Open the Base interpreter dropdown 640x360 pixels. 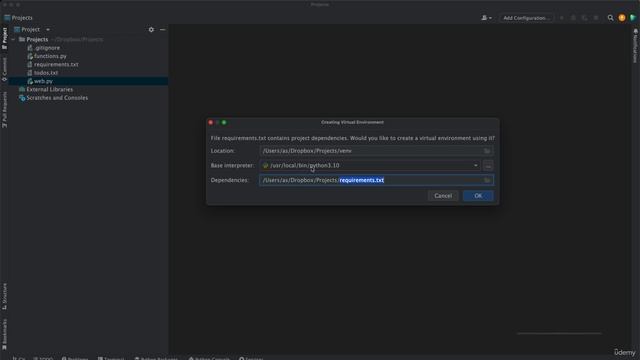click(476, 165)
